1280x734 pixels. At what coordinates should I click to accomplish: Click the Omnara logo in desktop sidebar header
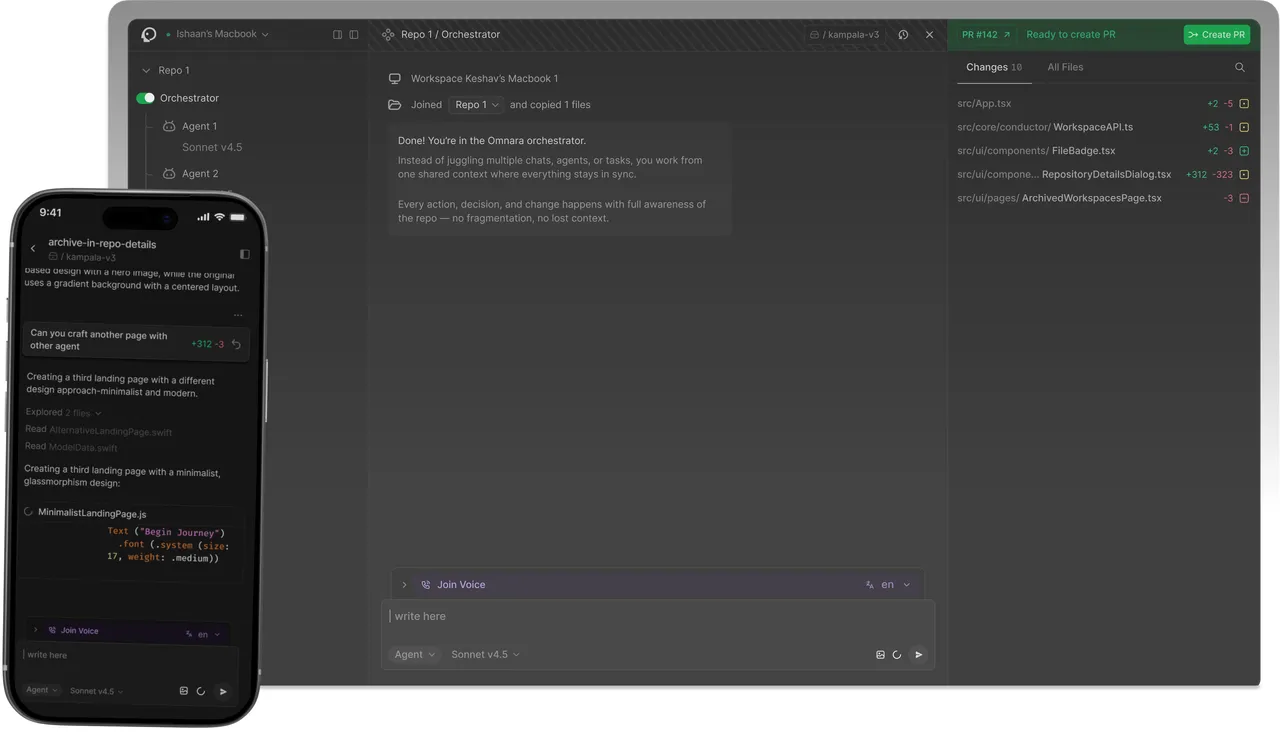(149, 34)
